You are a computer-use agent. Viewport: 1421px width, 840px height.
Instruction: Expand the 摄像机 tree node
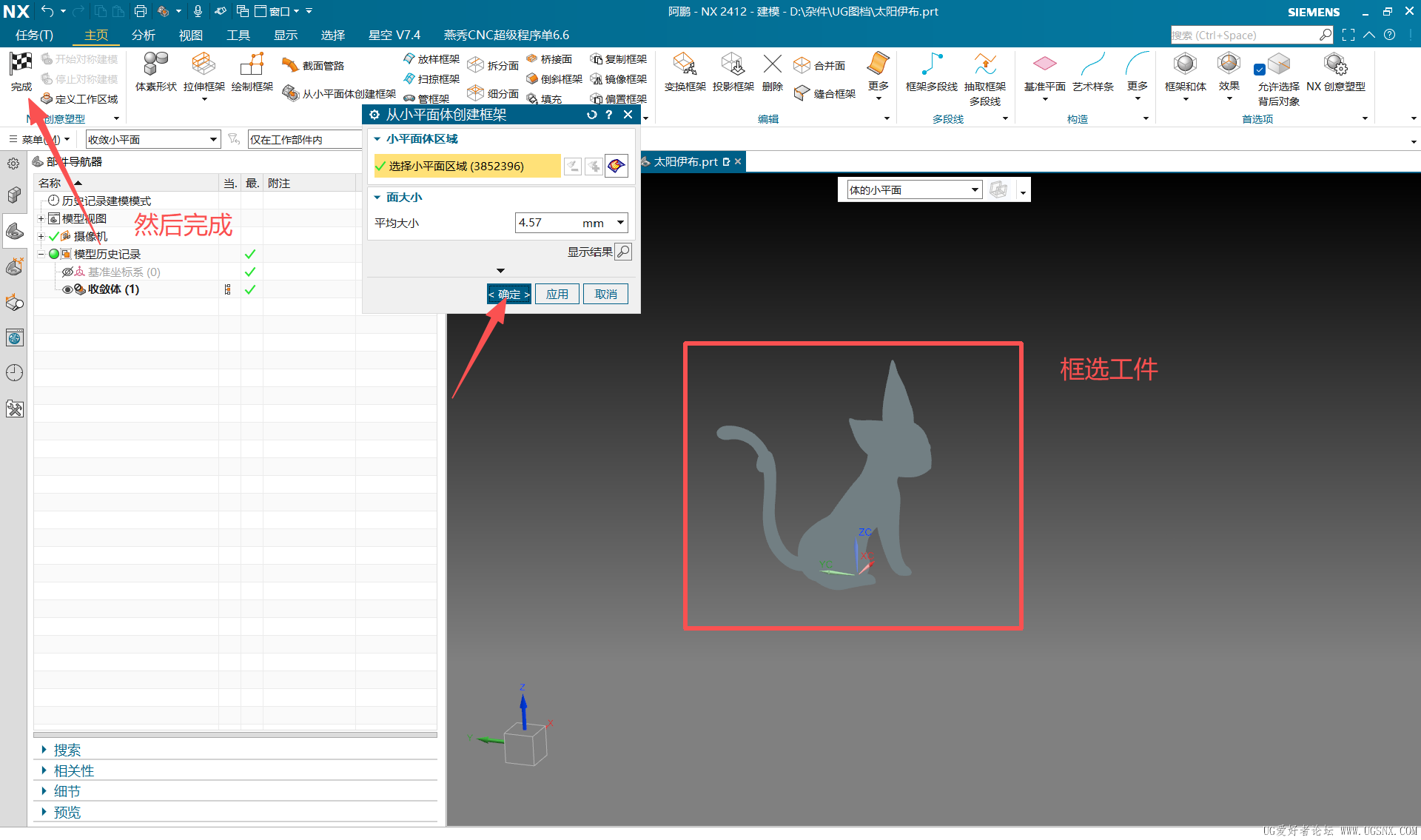[x=41, y=236]
